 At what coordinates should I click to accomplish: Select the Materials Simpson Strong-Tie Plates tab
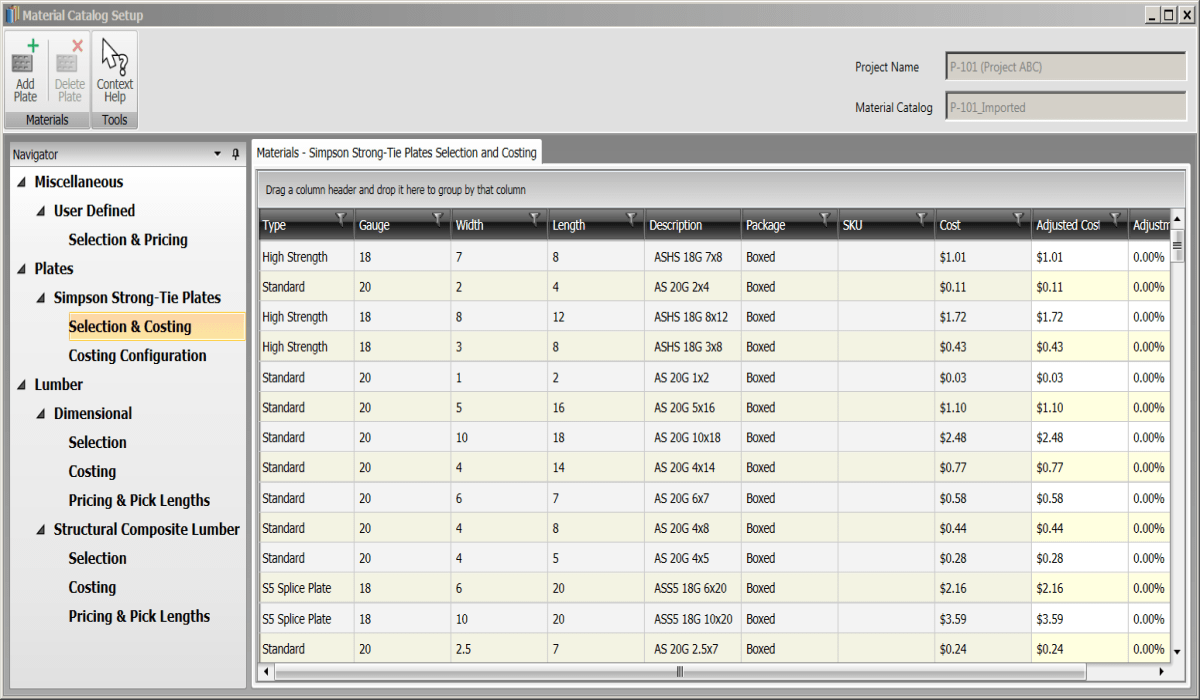point(396,153)
